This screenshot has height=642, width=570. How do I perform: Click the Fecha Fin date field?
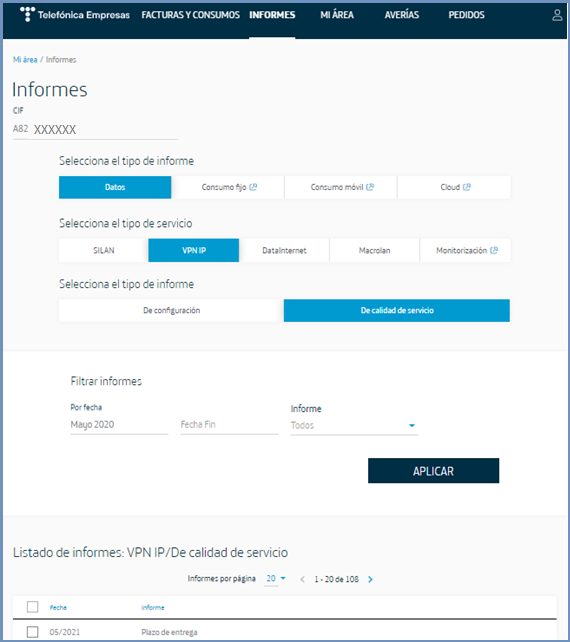tap(229, 425)
